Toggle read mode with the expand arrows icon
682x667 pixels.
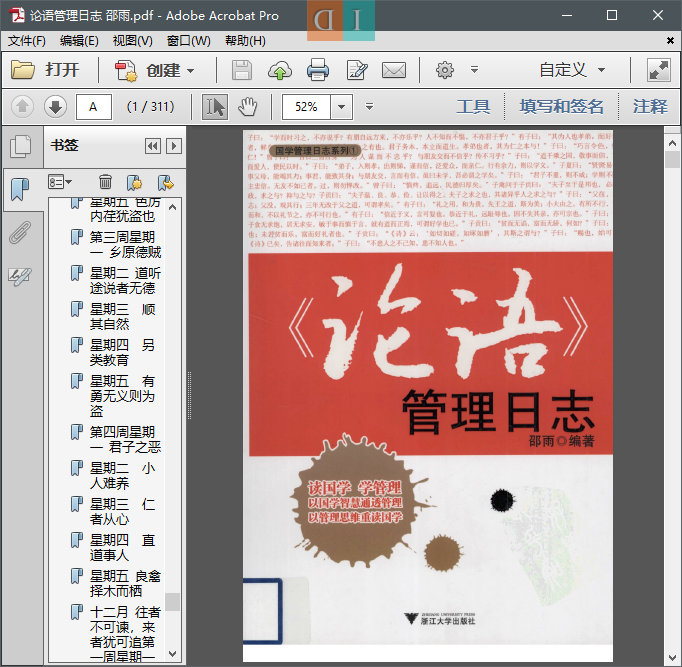pos(659,70)
